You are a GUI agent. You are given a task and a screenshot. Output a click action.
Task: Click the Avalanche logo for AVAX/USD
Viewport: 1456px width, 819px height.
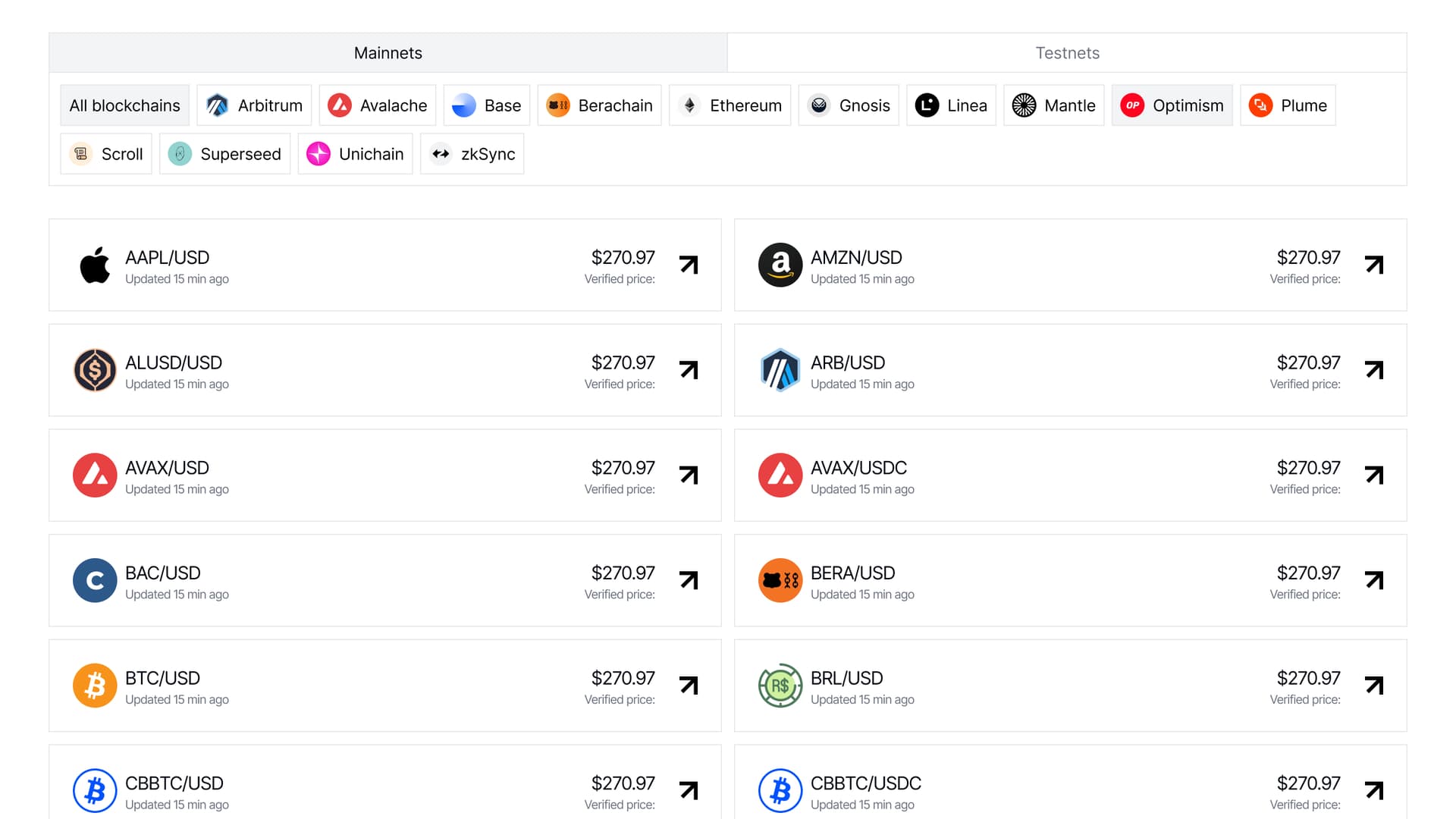[x=95, y=475]
